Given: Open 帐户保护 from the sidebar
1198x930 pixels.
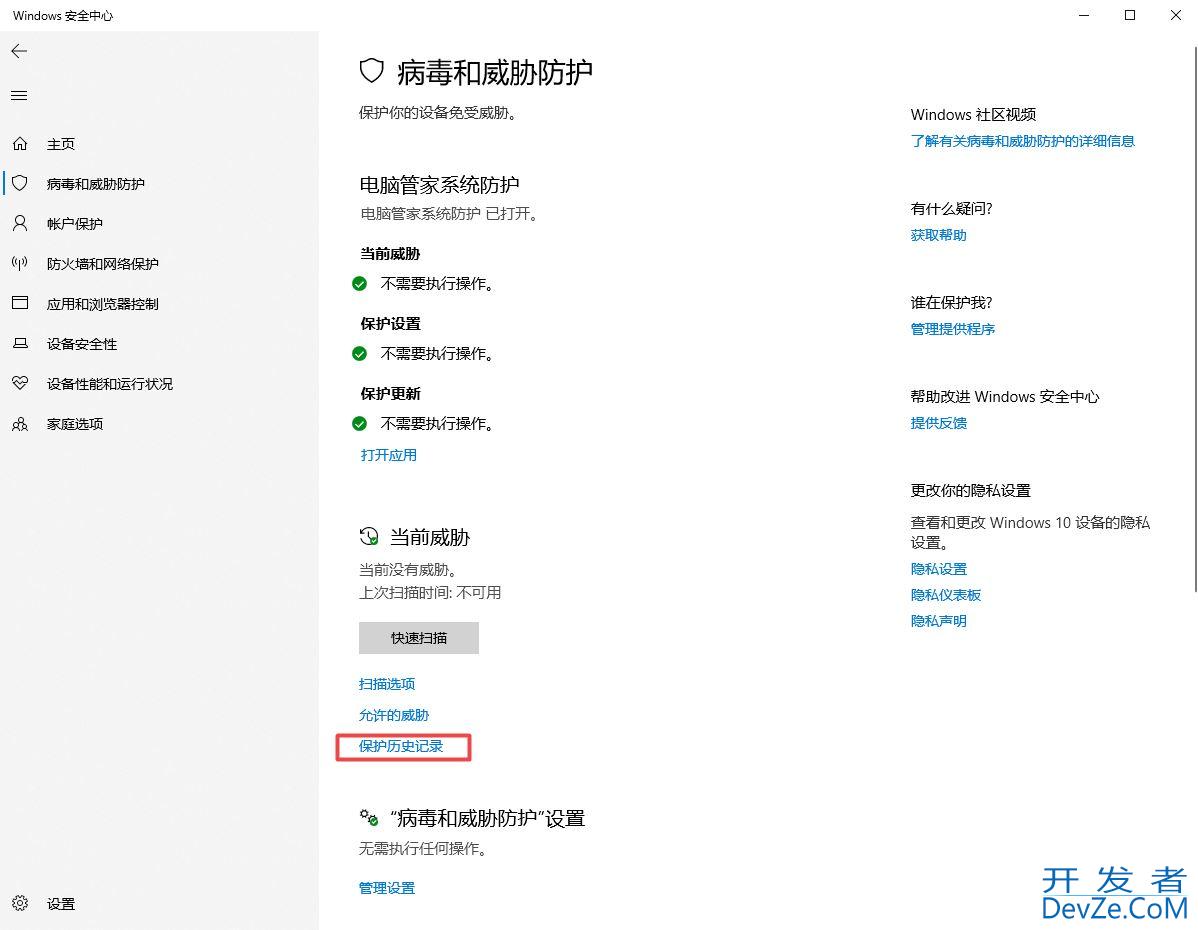Looking at the screenshot, I should (159, 223).
